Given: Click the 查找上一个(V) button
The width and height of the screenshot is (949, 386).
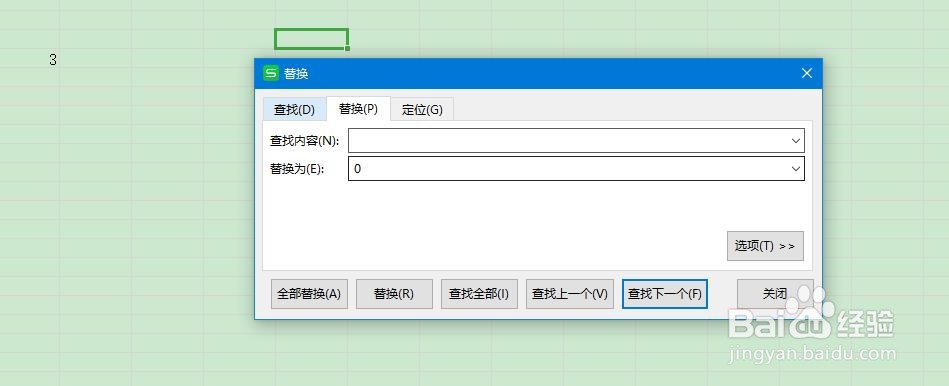Looking at the screenshot, I should coord(570,294).
